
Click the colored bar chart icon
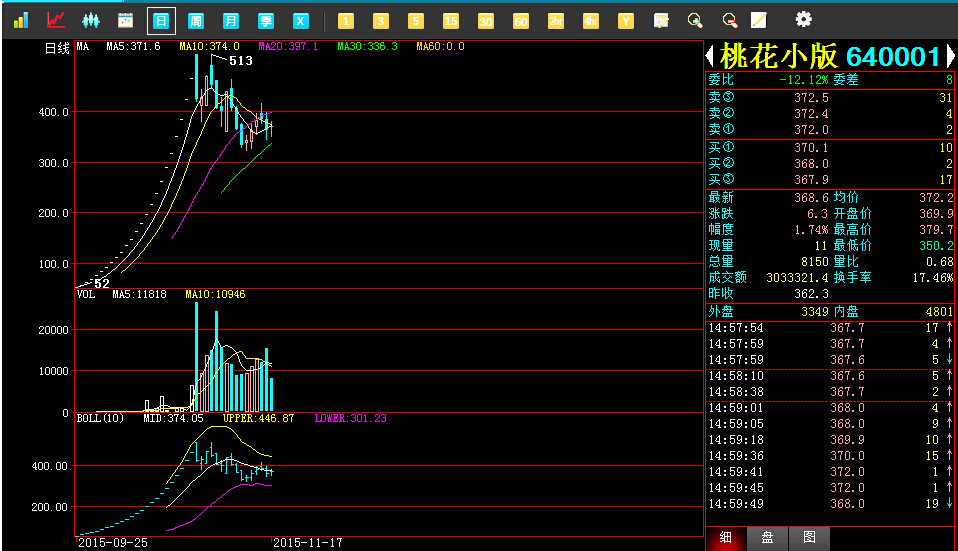[x=21, y=20]
